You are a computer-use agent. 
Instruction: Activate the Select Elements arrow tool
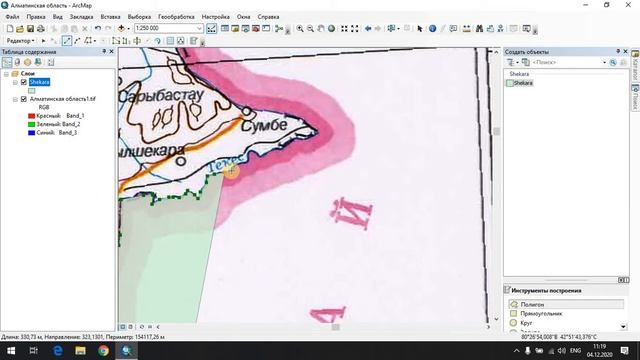click(x=420, y=29)
